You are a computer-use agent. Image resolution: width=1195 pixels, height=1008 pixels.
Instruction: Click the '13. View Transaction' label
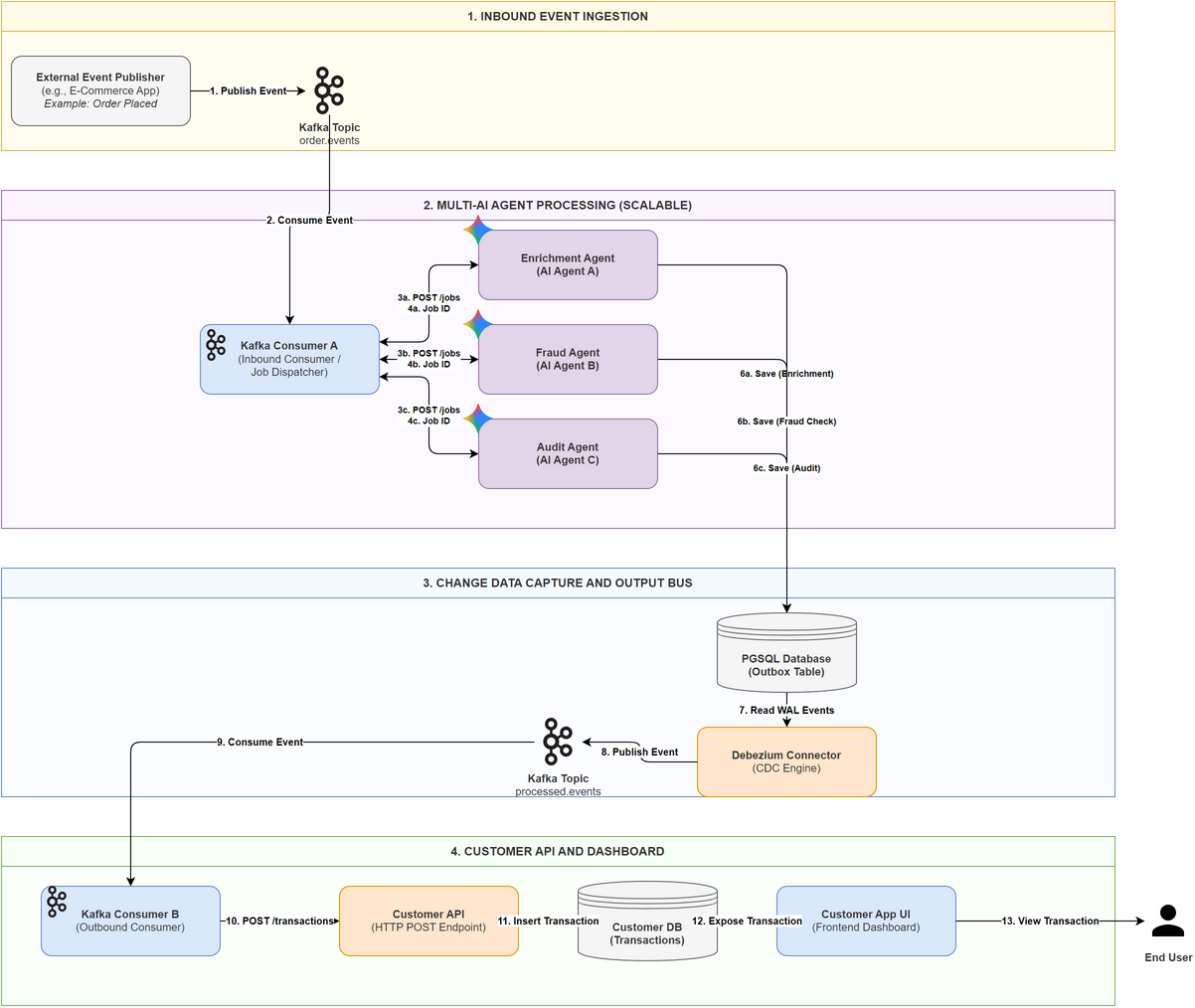1050,922
